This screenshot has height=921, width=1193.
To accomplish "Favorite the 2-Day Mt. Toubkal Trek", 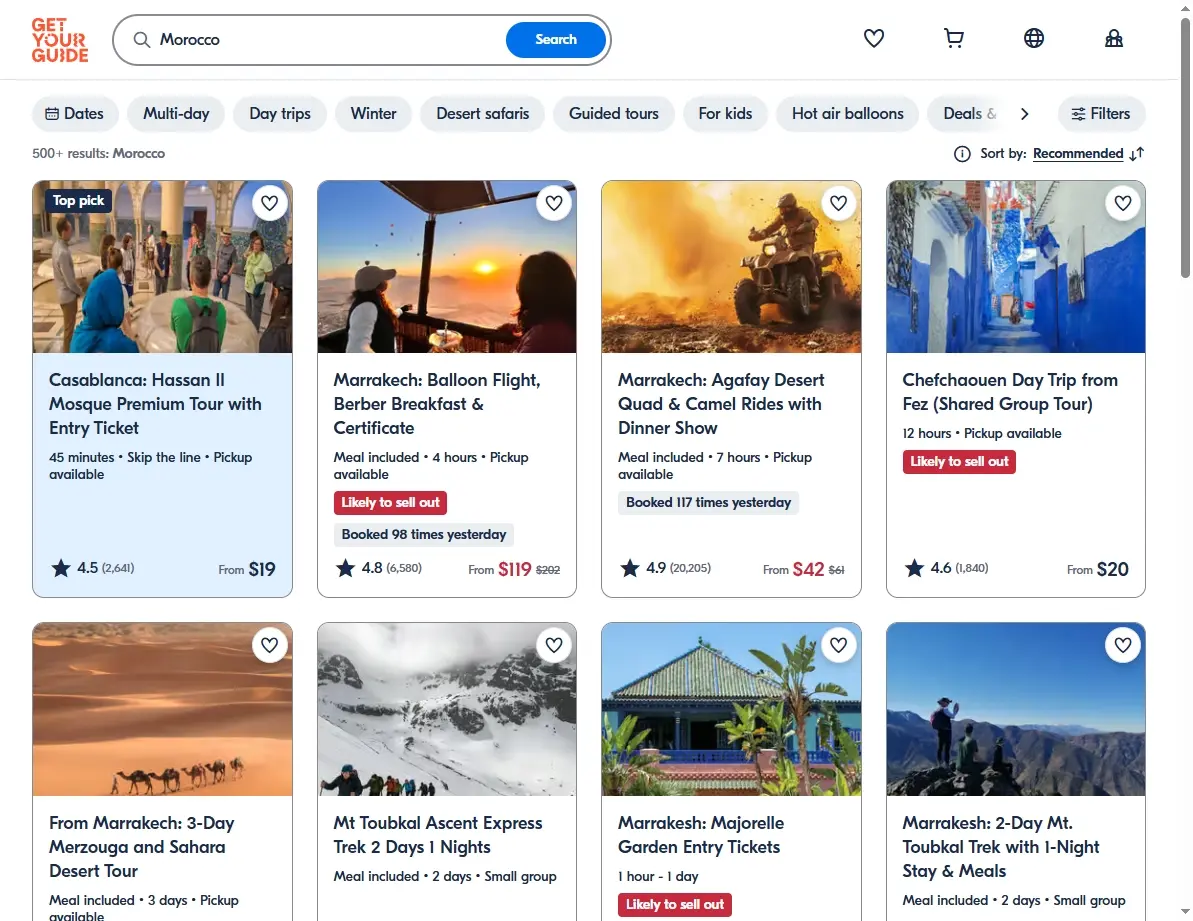I will click(x=1123, y=645).
